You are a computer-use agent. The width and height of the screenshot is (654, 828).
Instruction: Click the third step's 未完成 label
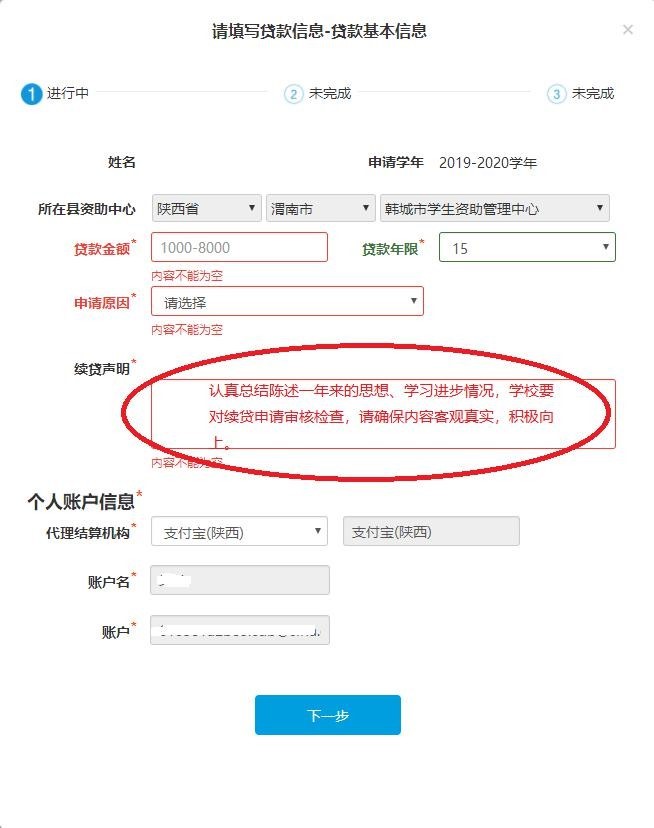593,93
